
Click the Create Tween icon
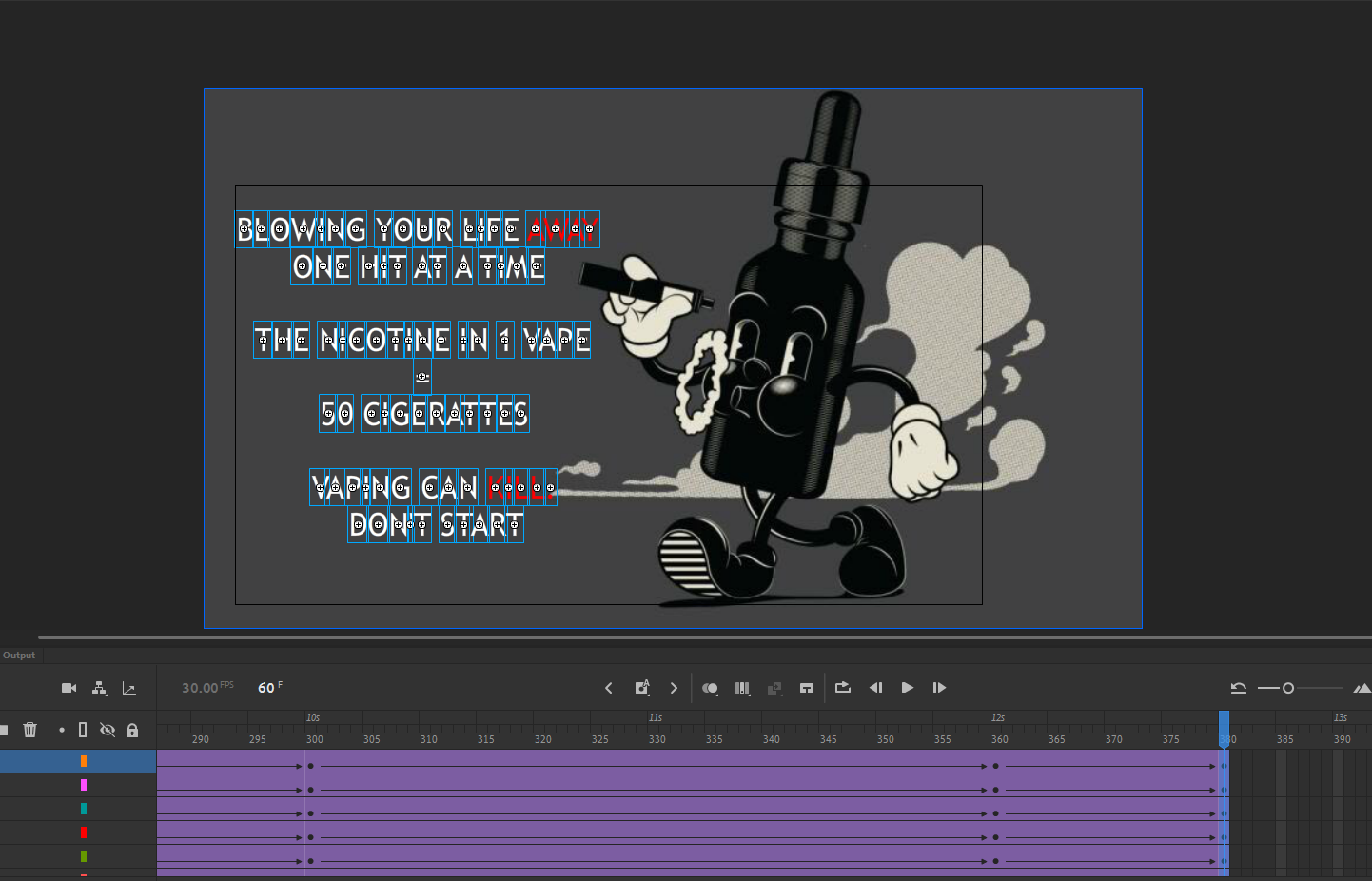(774, 688)
